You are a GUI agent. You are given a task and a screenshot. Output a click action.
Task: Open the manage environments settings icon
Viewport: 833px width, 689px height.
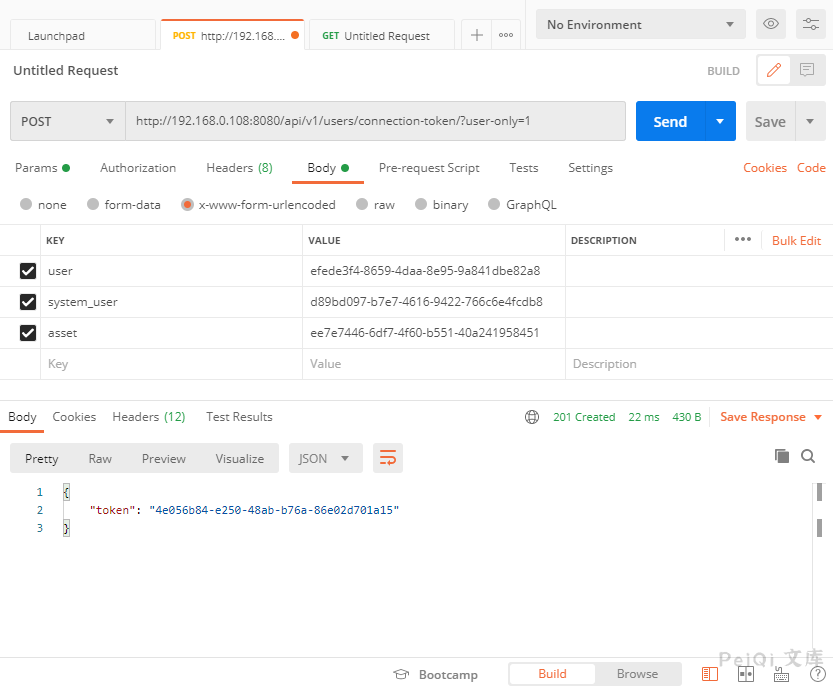808,25
